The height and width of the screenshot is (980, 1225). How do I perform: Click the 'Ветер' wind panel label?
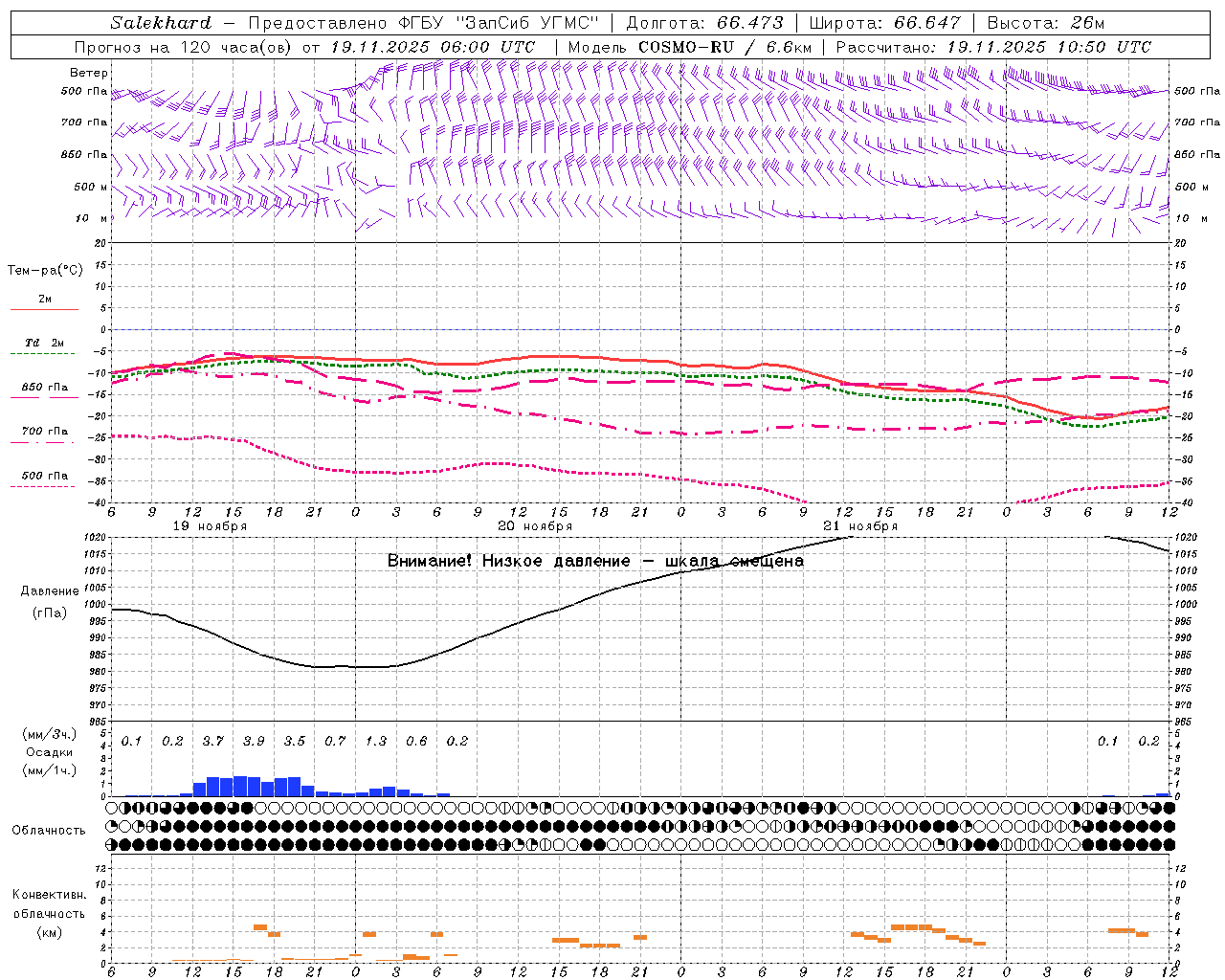(89, 73)
